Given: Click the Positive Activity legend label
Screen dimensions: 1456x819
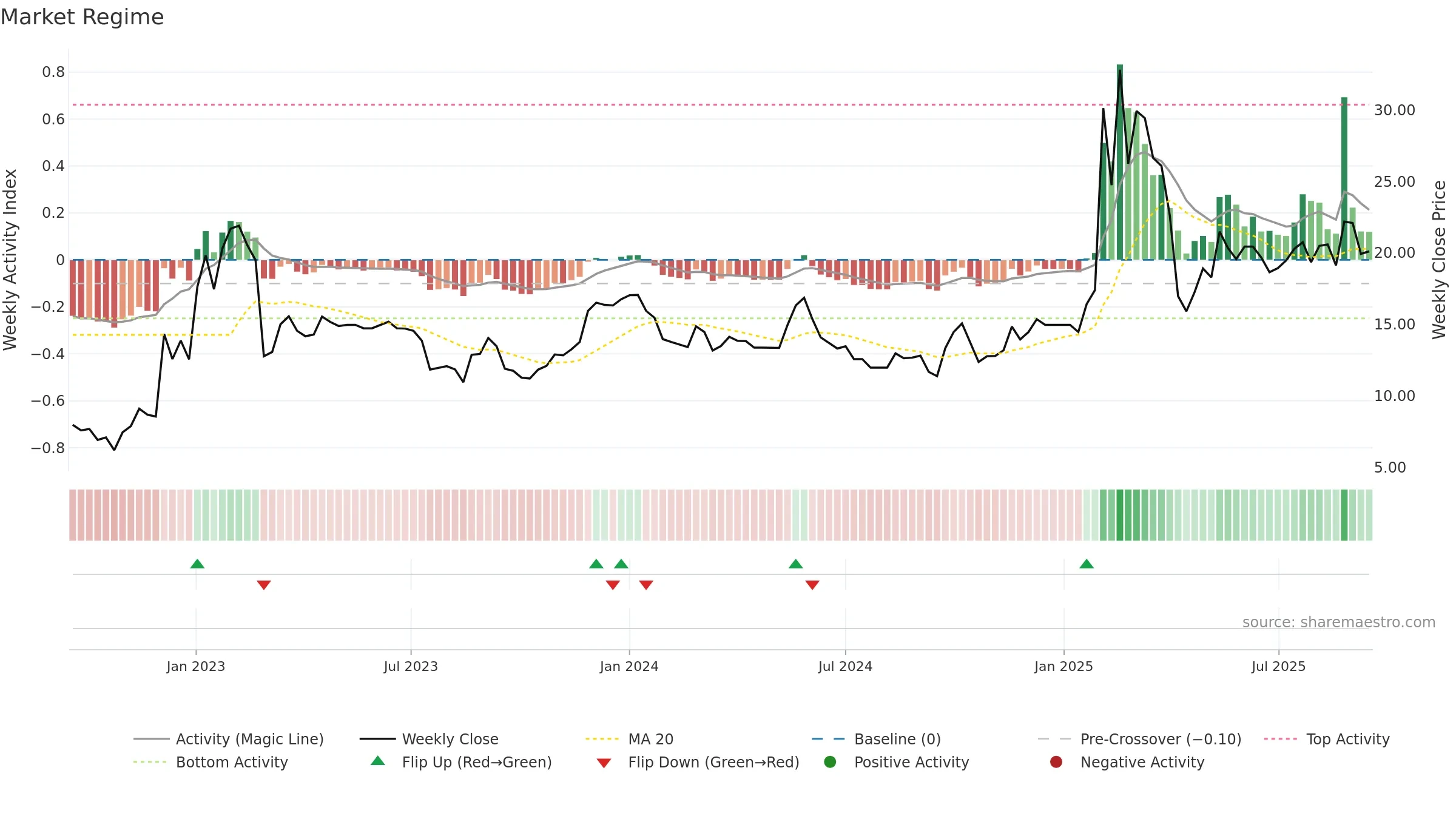Looking at the screenshot, I should 911,762.
